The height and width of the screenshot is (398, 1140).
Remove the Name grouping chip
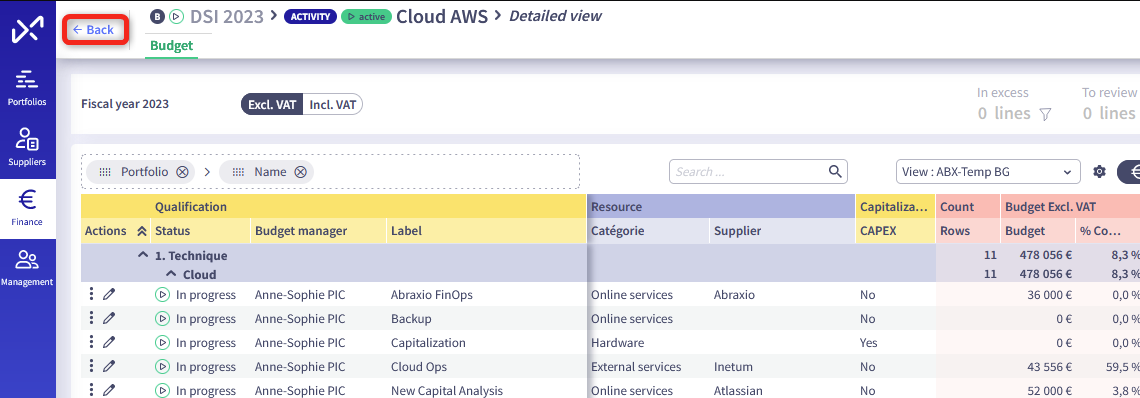pyautogui.click(x=300, y=172)
